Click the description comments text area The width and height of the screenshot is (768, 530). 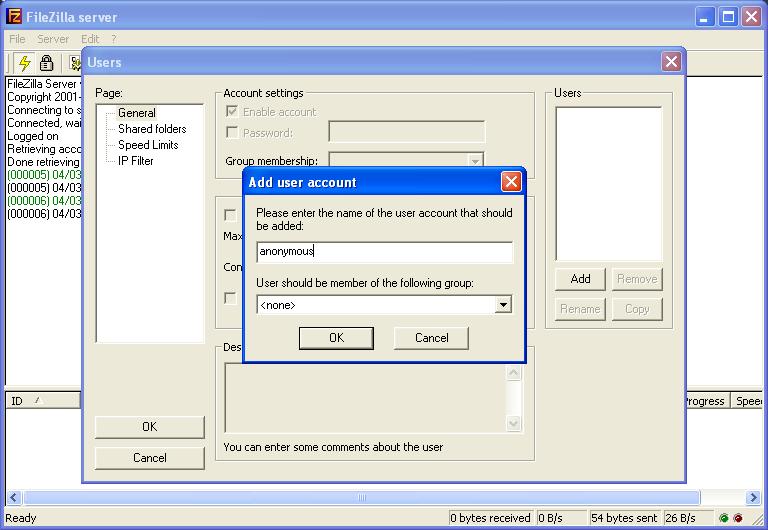(365, 398)
